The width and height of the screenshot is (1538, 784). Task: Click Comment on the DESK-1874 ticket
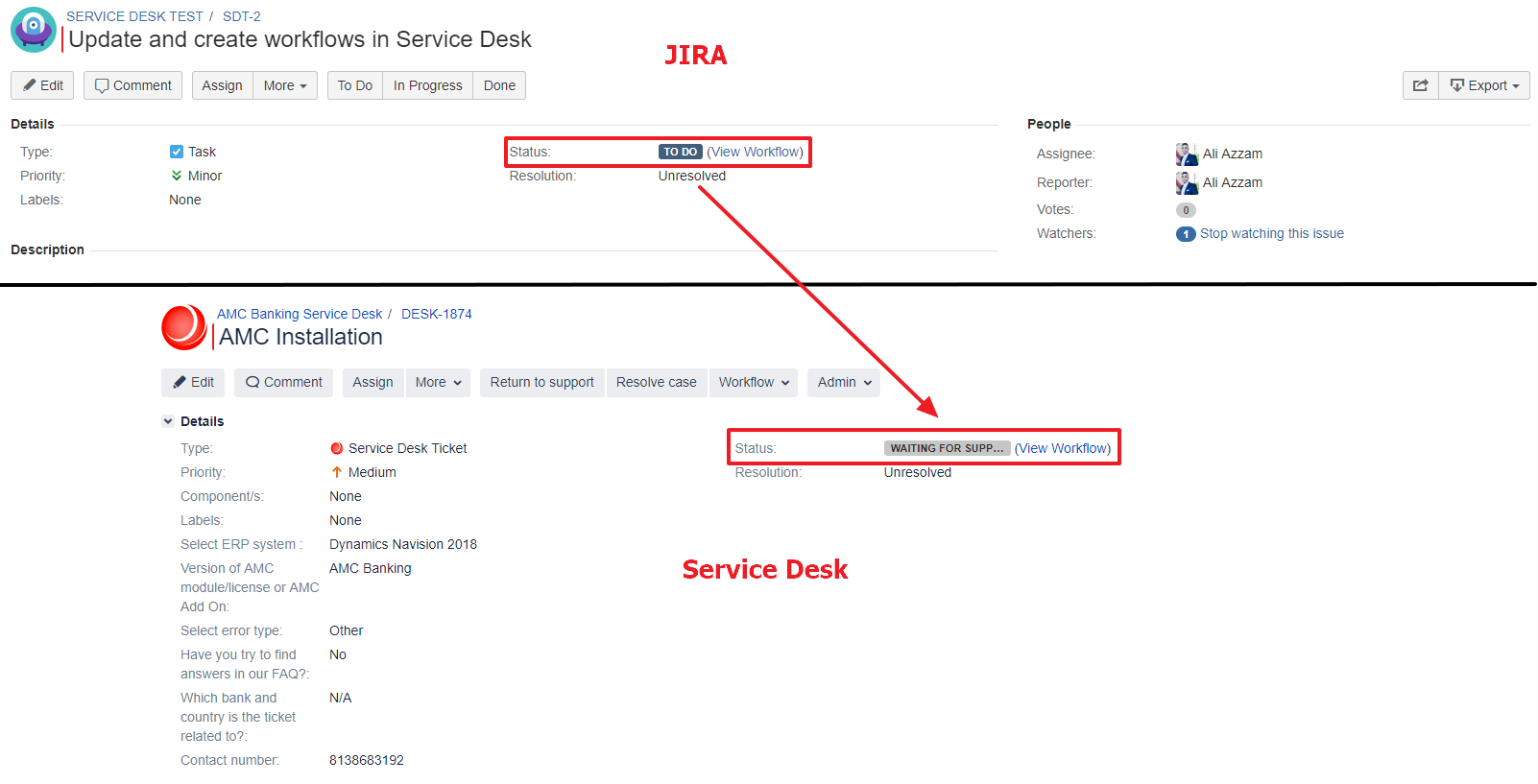[x=283, y=382]
